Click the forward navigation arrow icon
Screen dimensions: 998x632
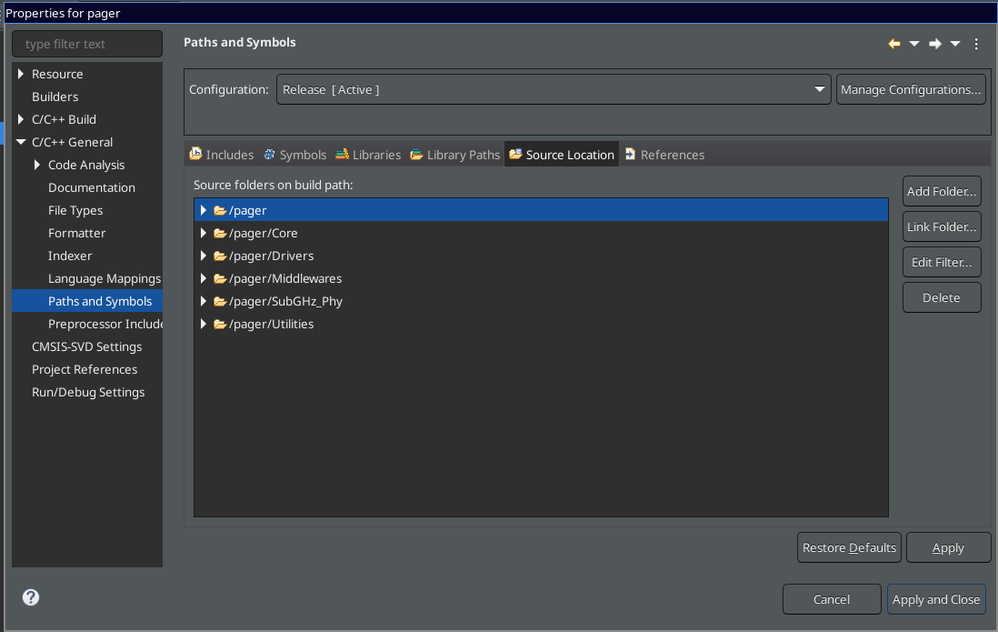point(935,43)
